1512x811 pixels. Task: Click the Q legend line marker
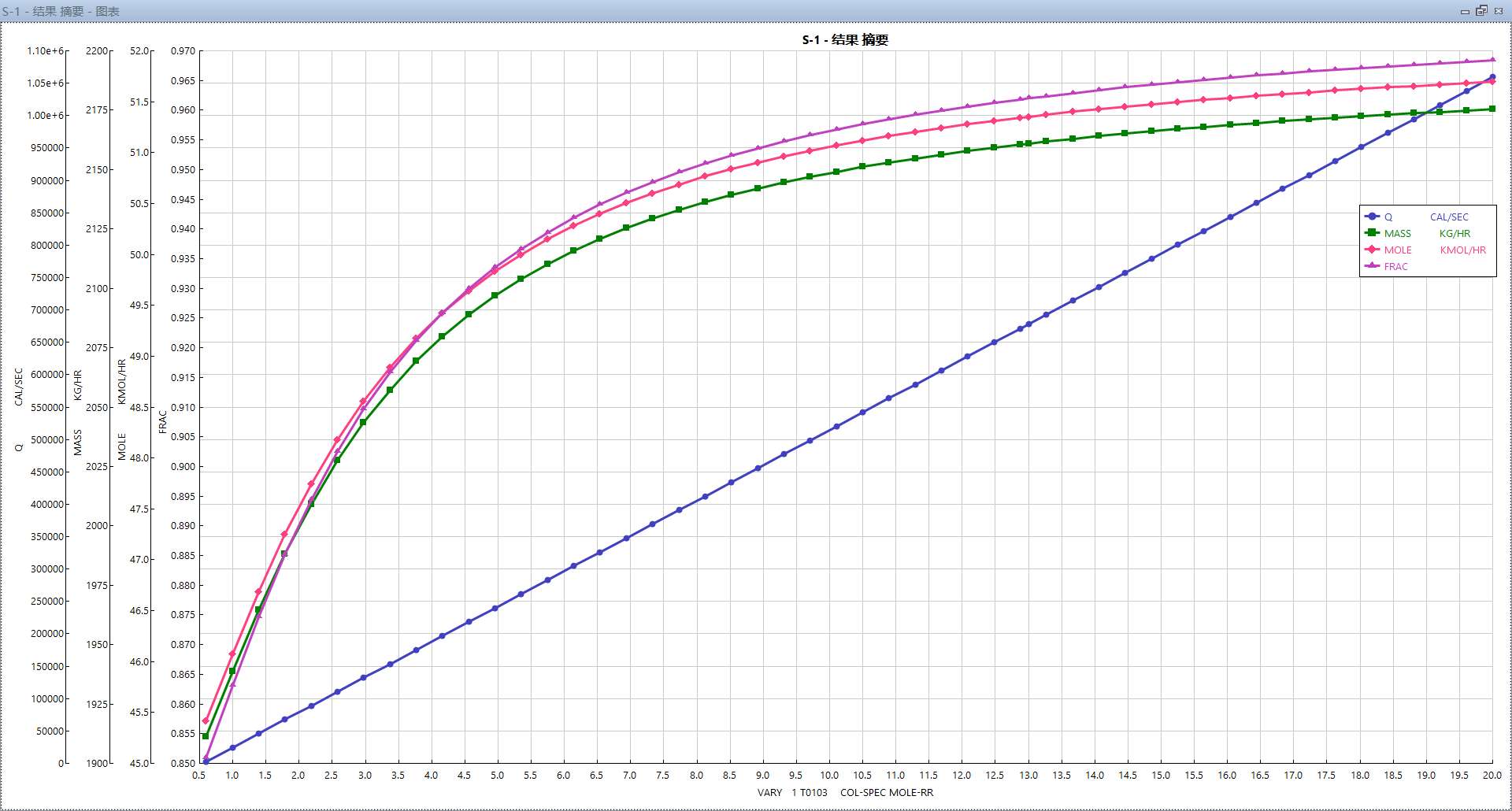click(x=1372, y=217)
